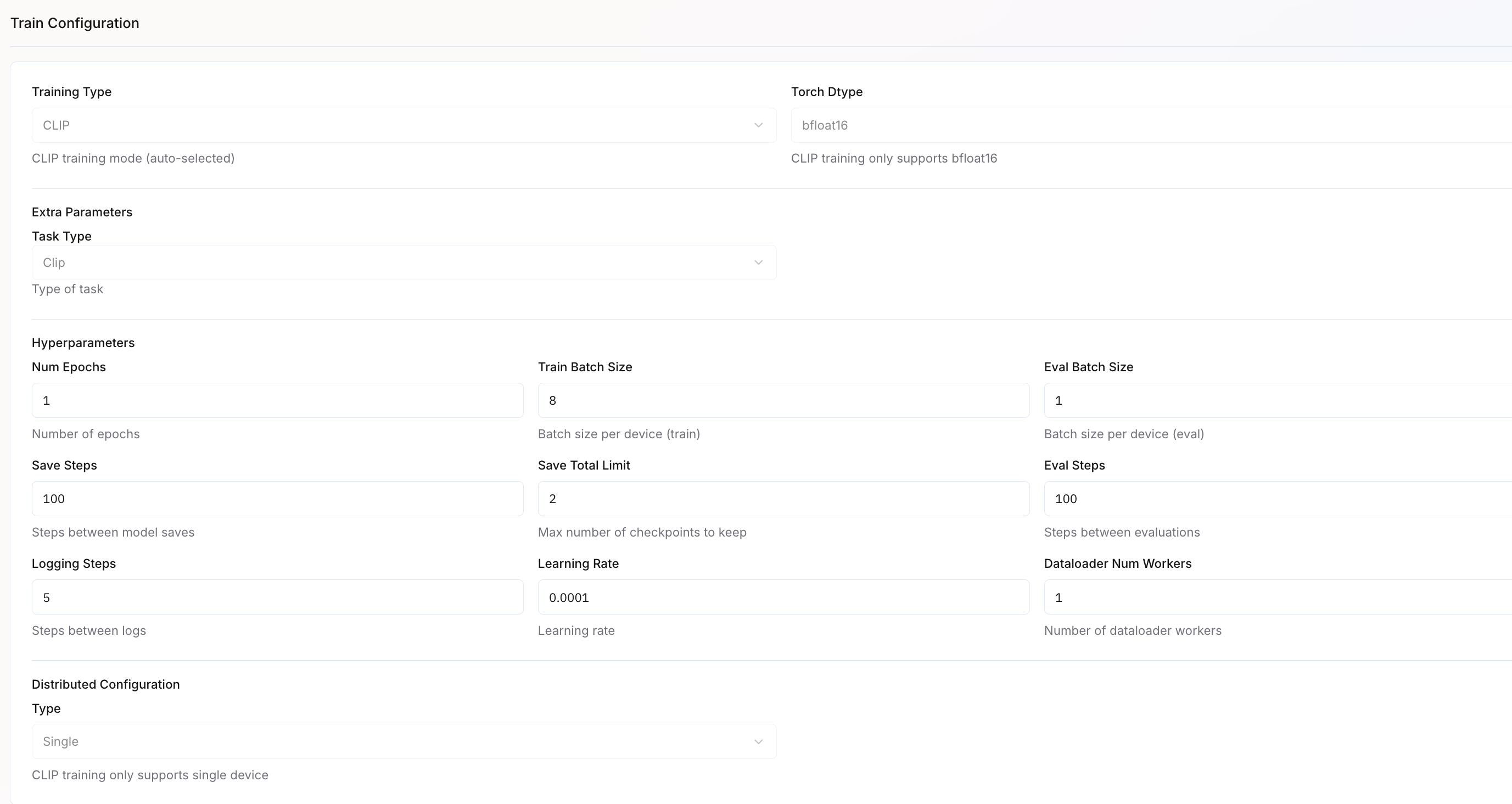The image size is (1512, 804).
Task: Open the Distributed Type Single dropdown
Action: click(x=403, y=741)
